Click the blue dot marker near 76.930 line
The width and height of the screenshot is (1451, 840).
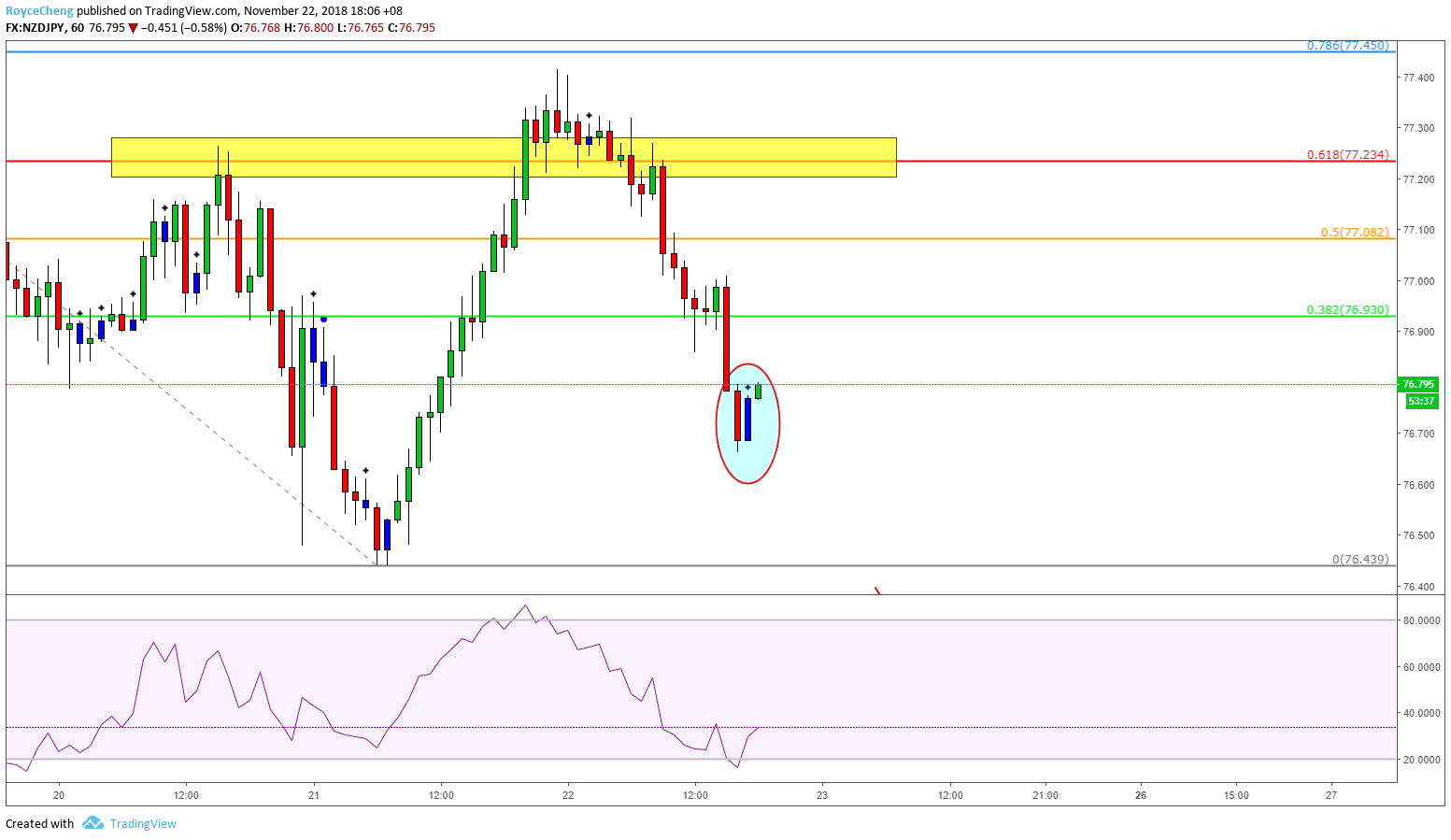[x=323, y=320]
